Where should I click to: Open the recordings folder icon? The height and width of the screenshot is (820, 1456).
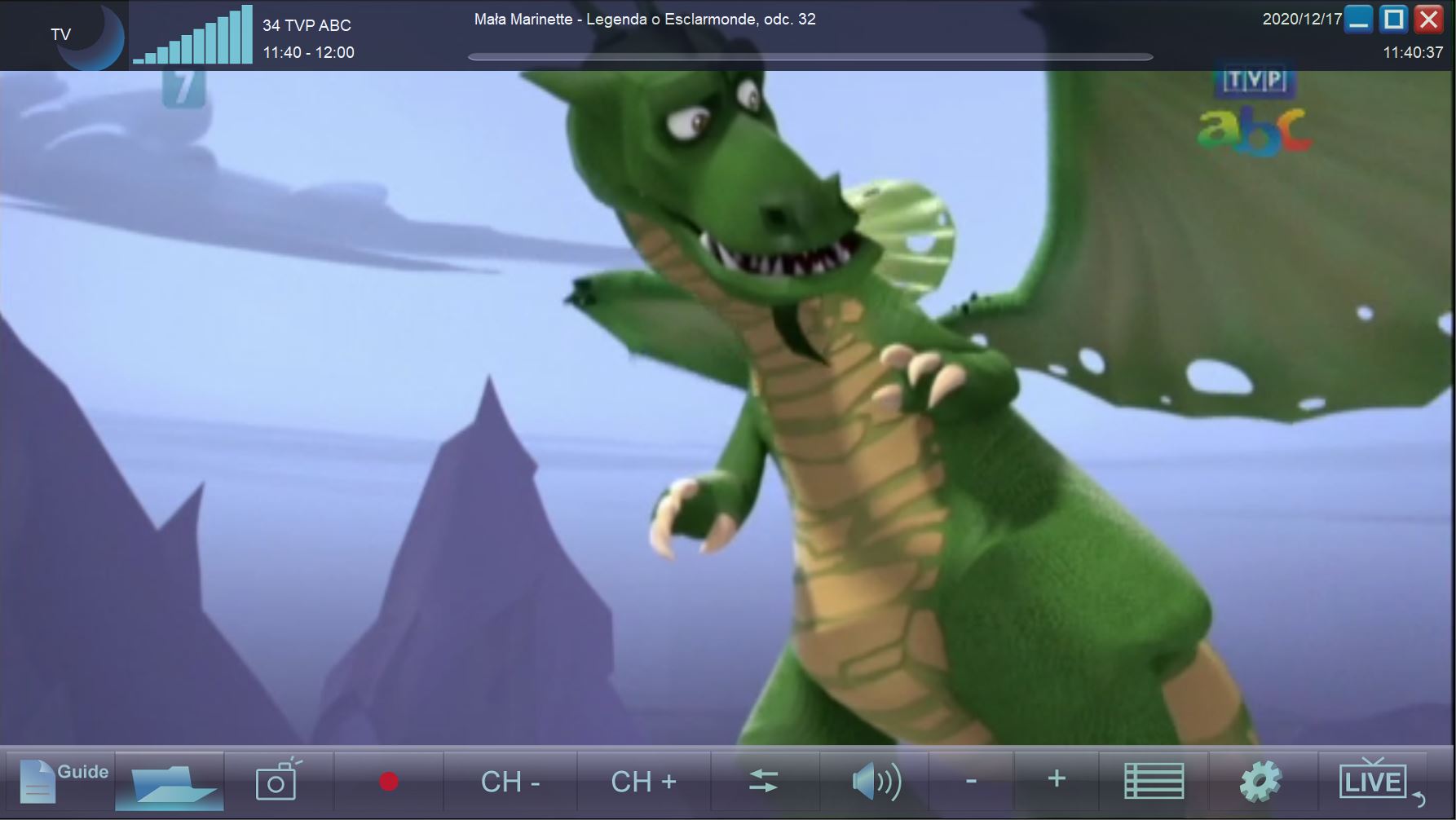pos(170,781)
